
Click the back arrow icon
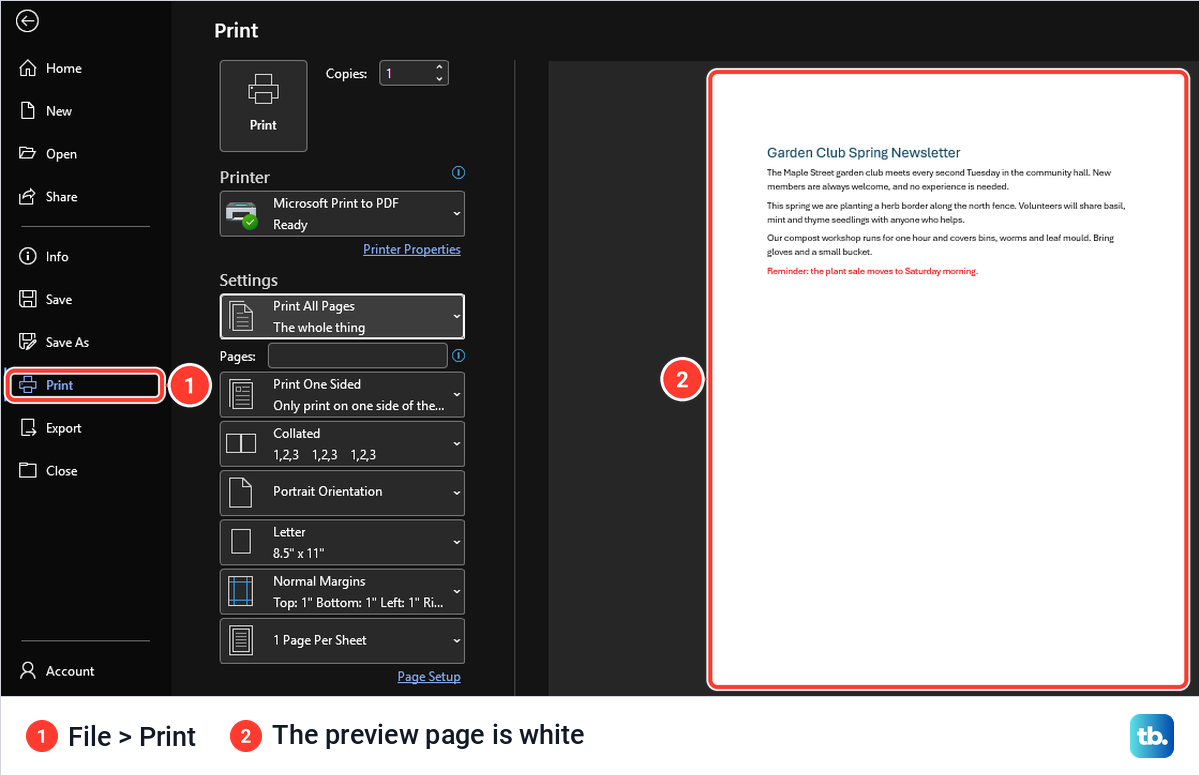pos(28,21)
